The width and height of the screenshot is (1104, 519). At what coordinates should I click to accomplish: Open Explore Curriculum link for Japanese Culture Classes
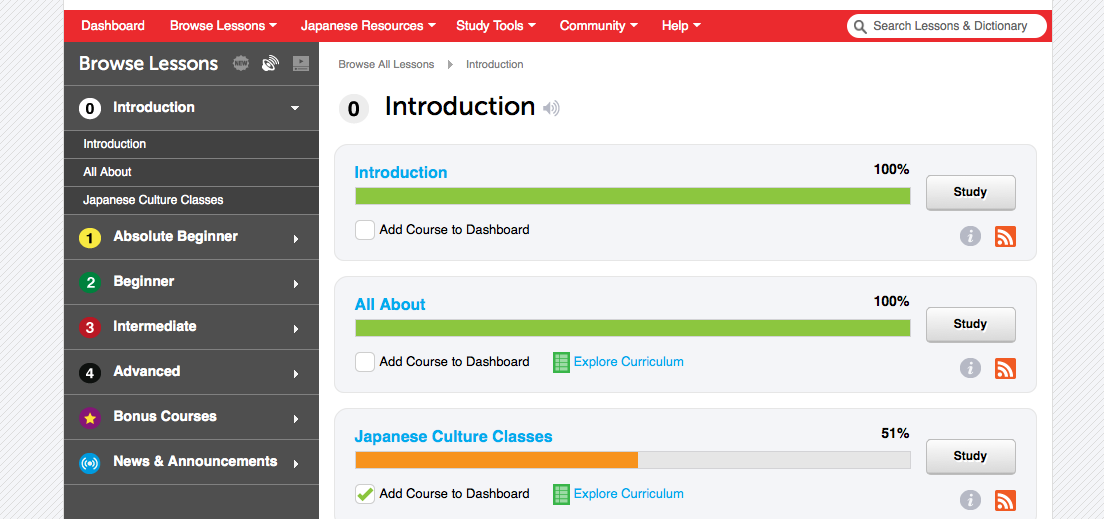628,494
